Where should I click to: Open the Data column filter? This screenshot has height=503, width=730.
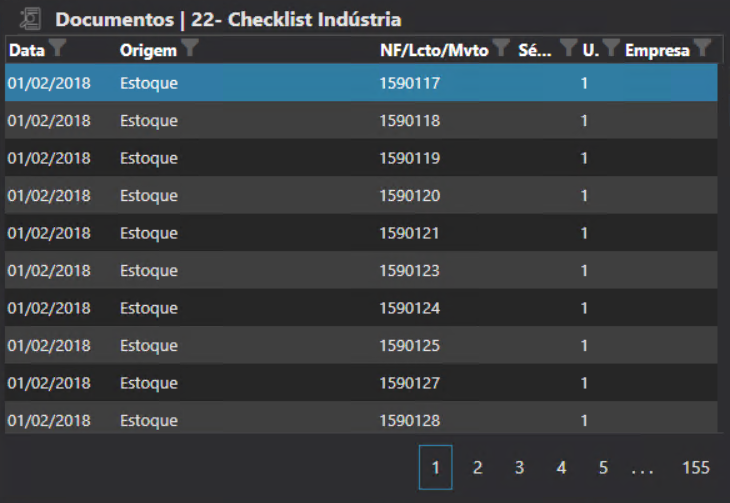[58, 47]
